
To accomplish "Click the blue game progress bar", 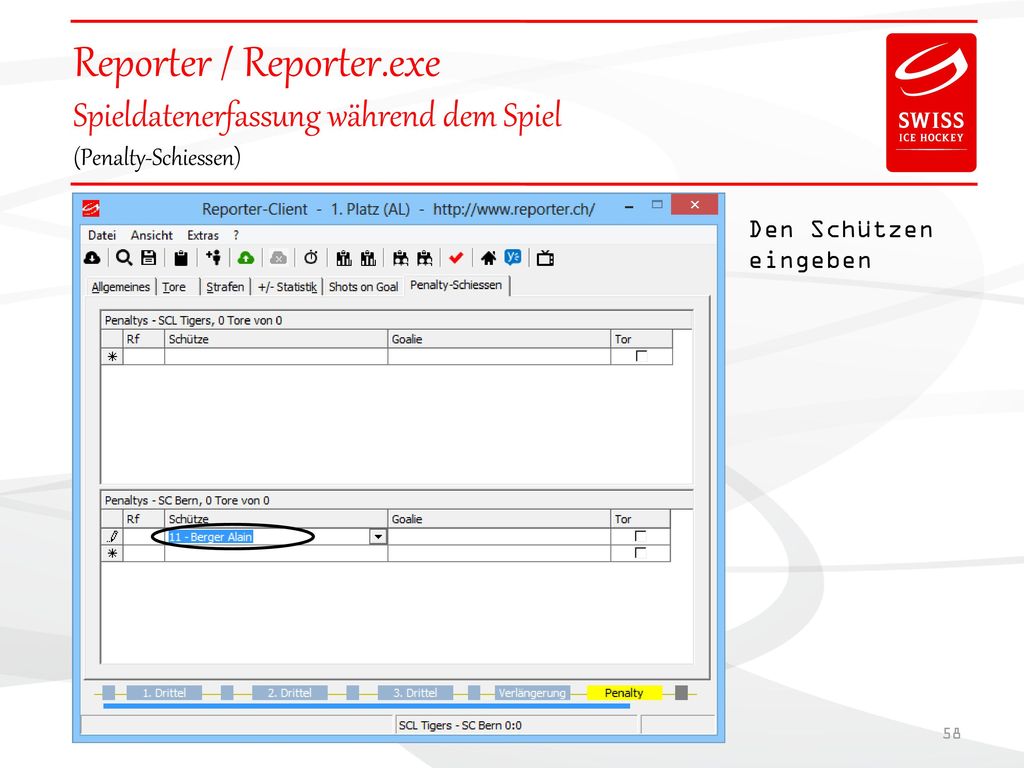I will 366,706.
